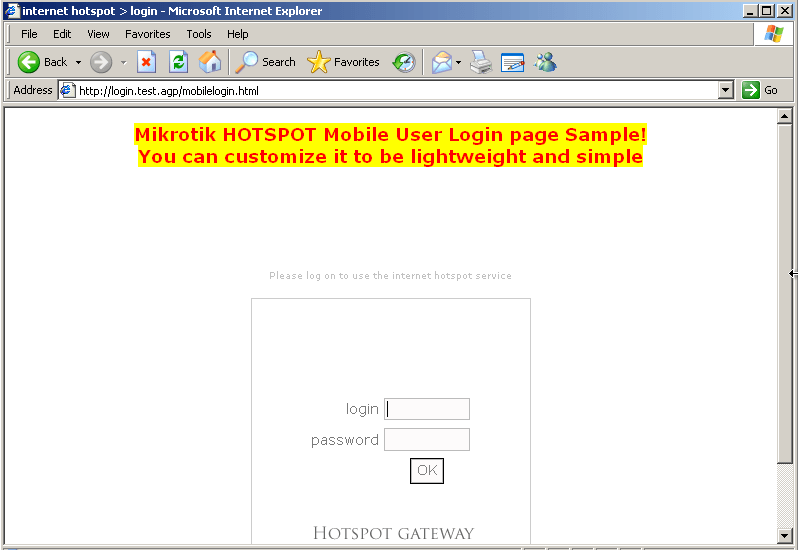
Task: Expand Forward history dropdown arrow
Action: 124,63
